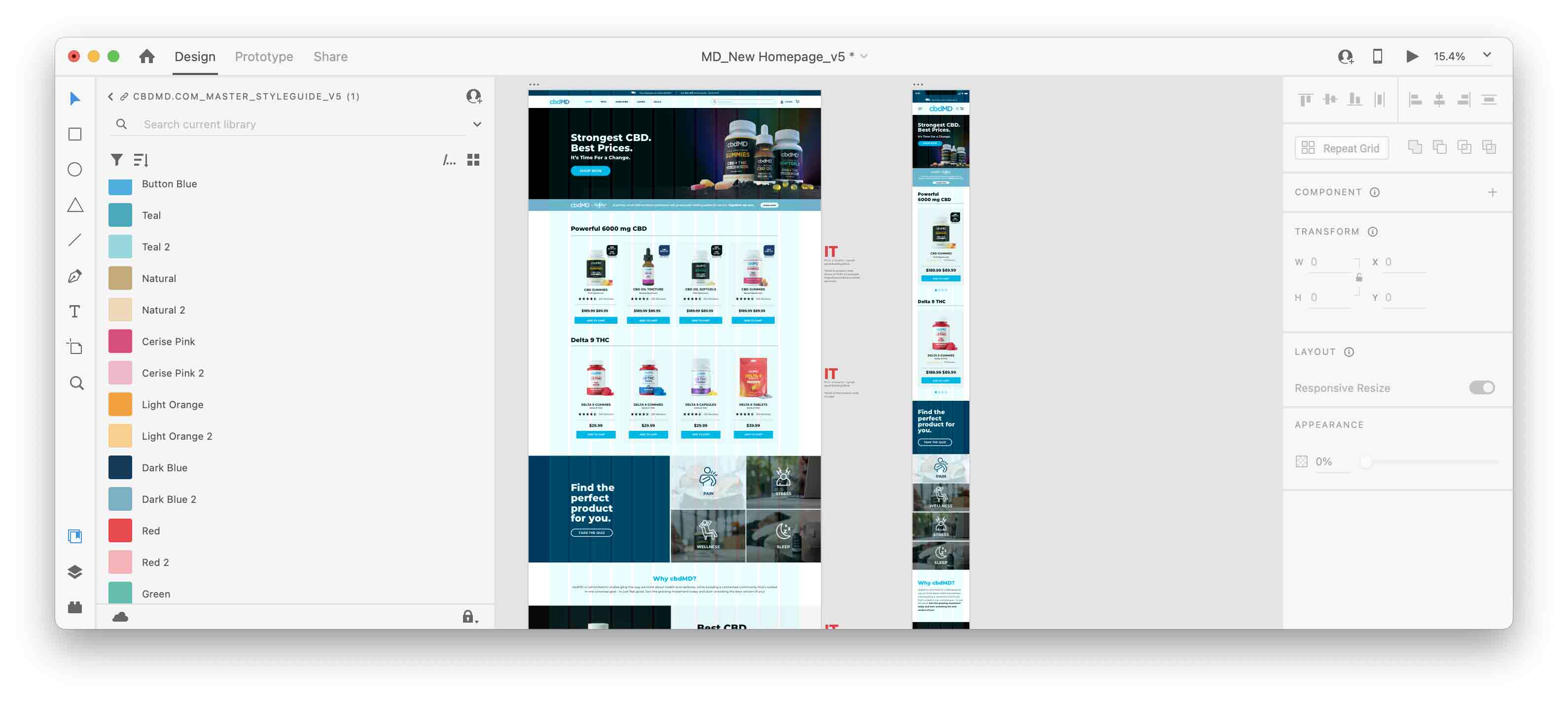Screen dimensions: 1568x702
Task: Click the W width transform field
Action: click(x=1330, y=262)
